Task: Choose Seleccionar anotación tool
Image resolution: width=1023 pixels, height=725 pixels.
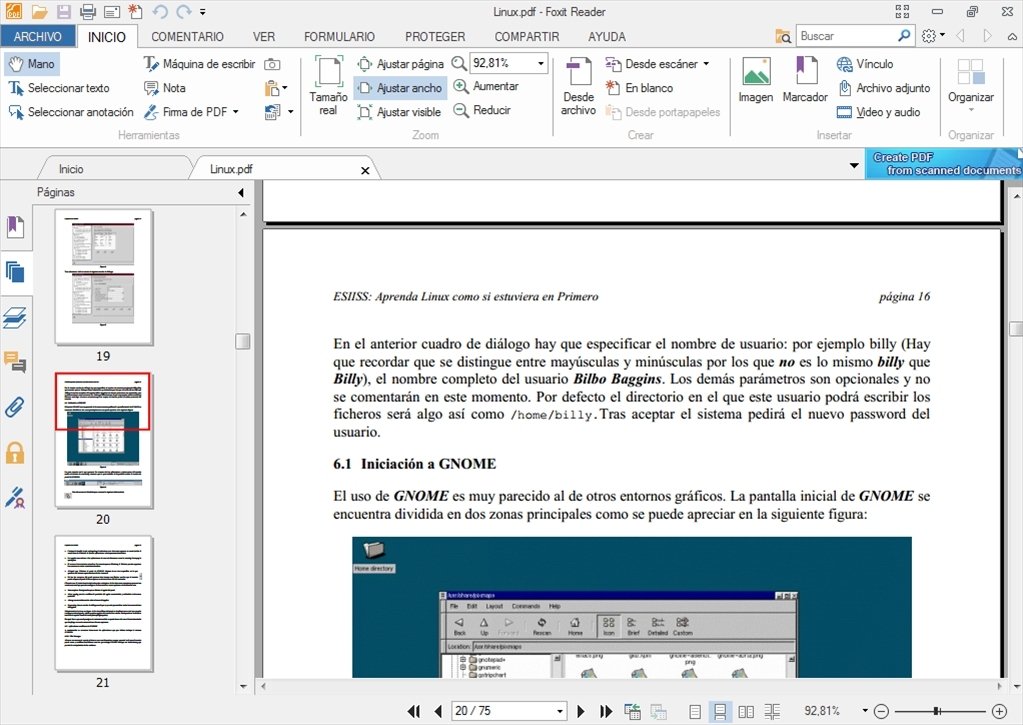Action: click(70, 112)
